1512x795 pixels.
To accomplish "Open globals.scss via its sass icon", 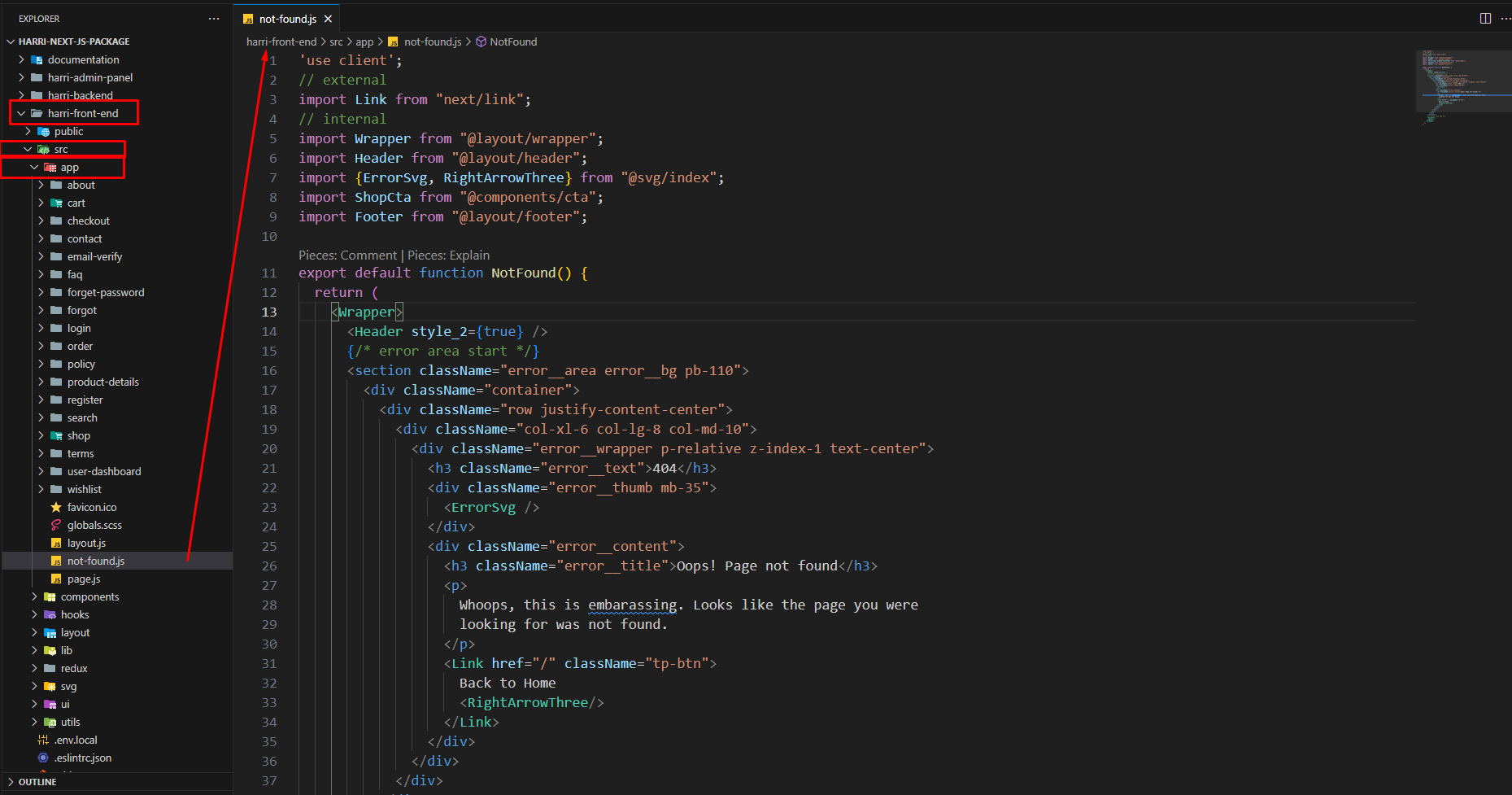I will tap(56, 525).
